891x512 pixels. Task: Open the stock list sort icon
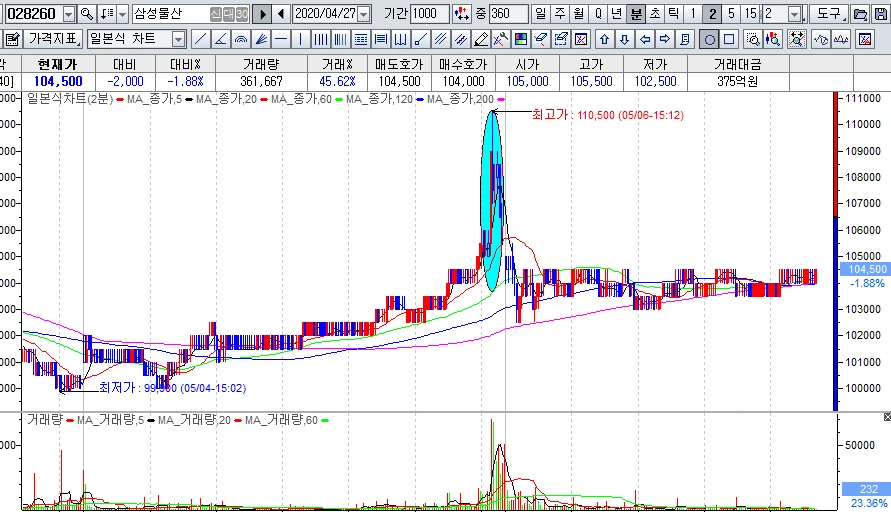click(107, 14)
